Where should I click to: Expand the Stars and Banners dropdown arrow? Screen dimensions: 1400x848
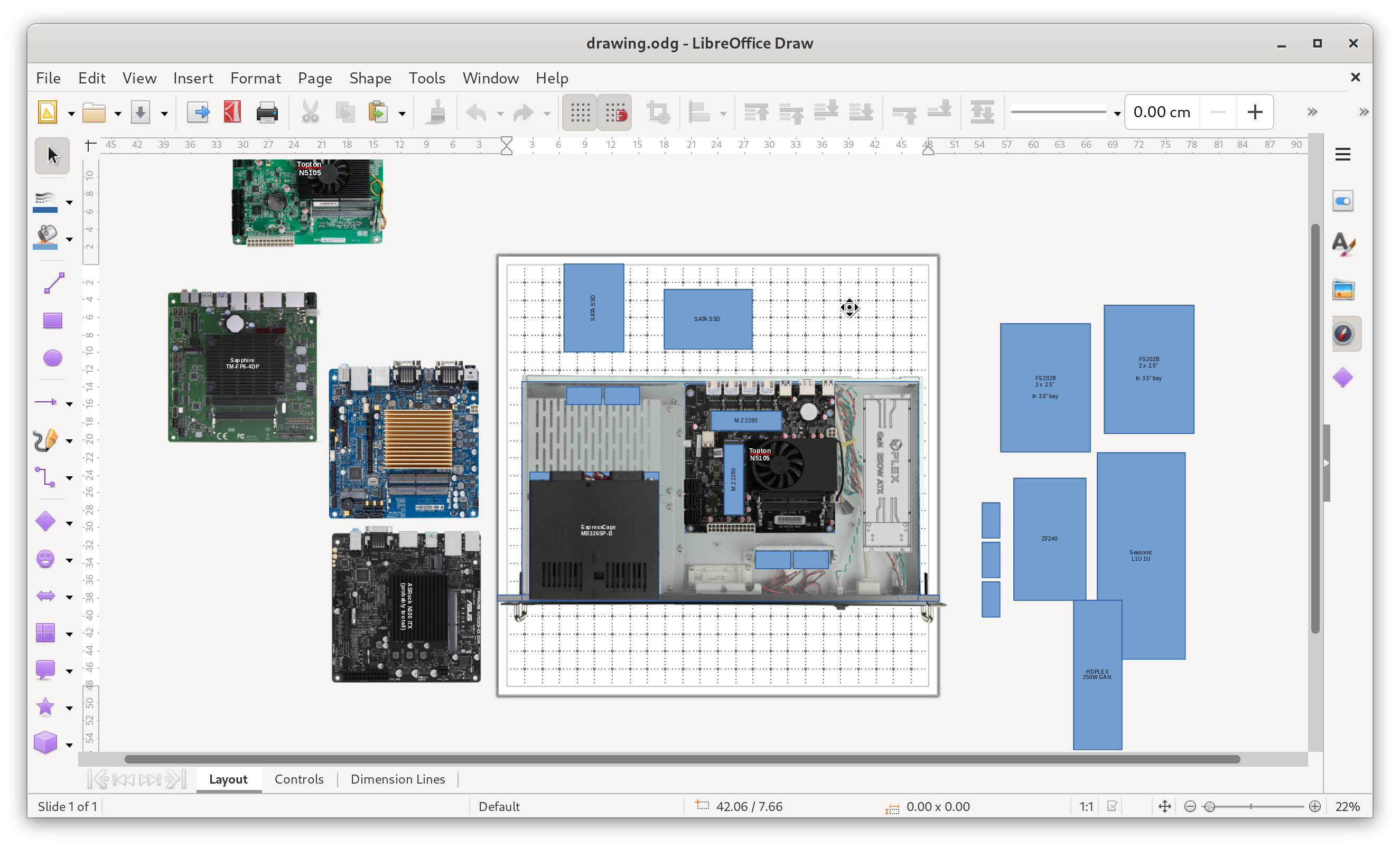(69, 708)
